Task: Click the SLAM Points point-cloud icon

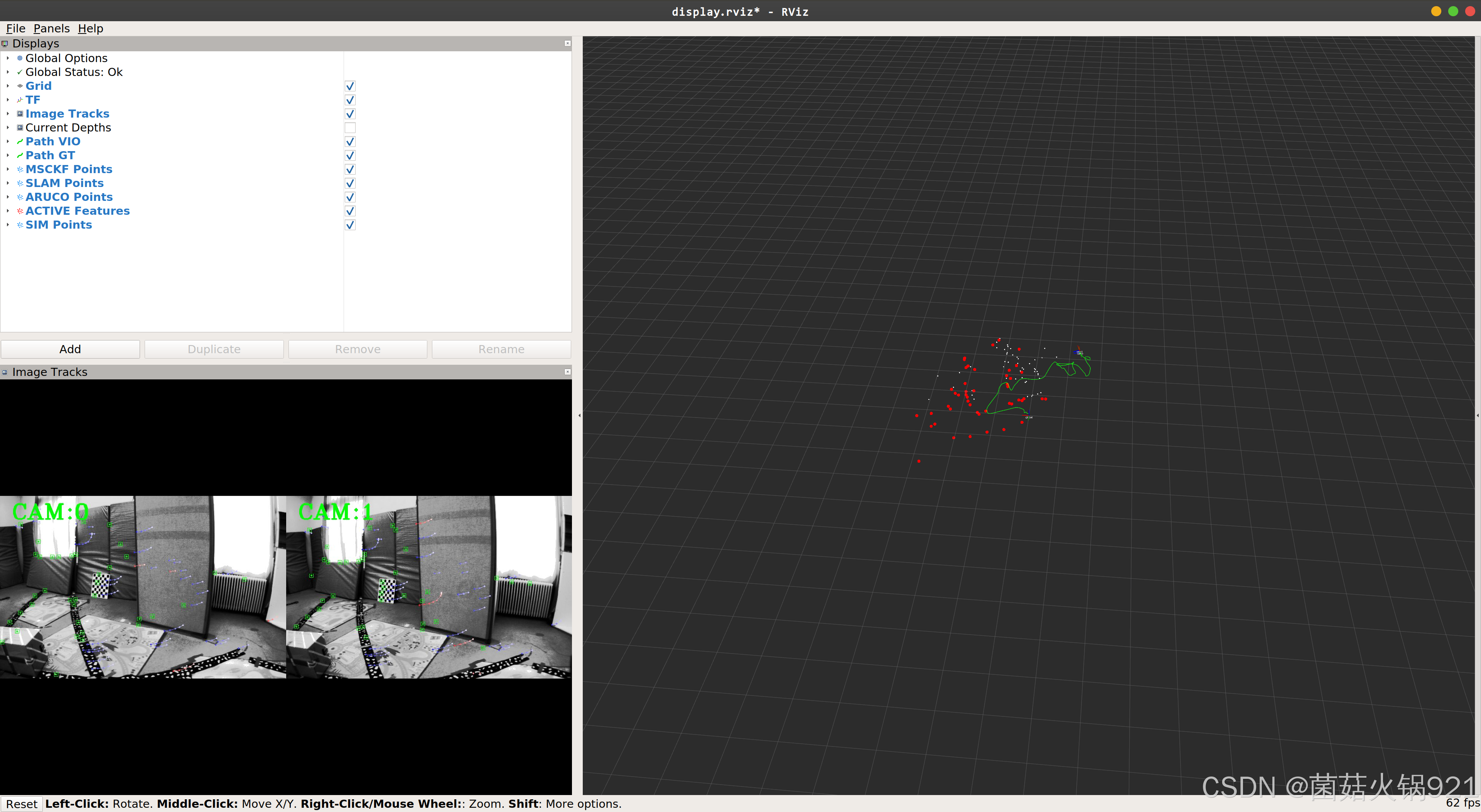Action: 20,183
